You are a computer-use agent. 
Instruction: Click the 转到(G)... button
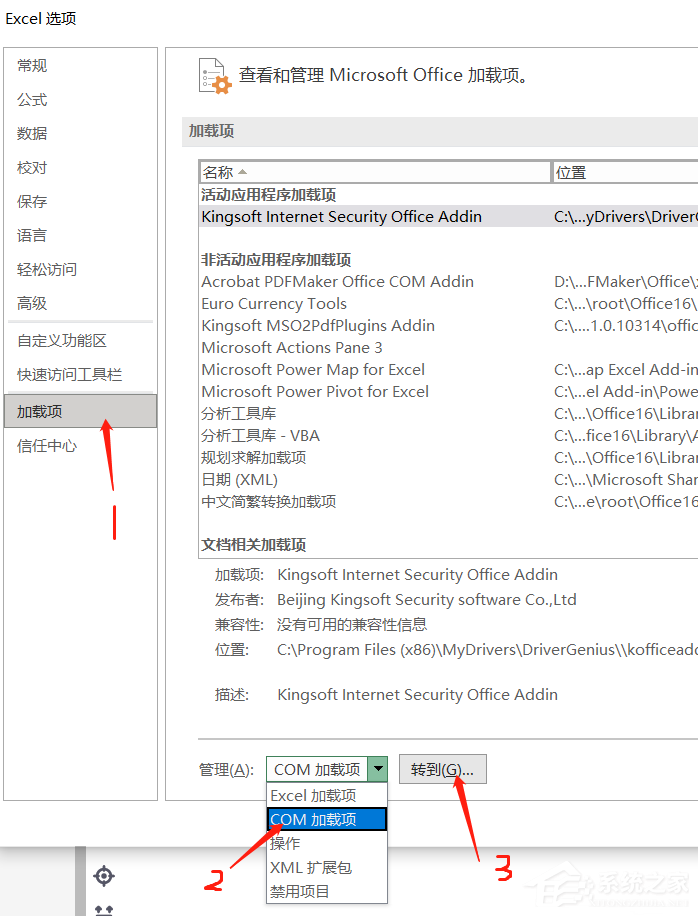coord(443,769)
